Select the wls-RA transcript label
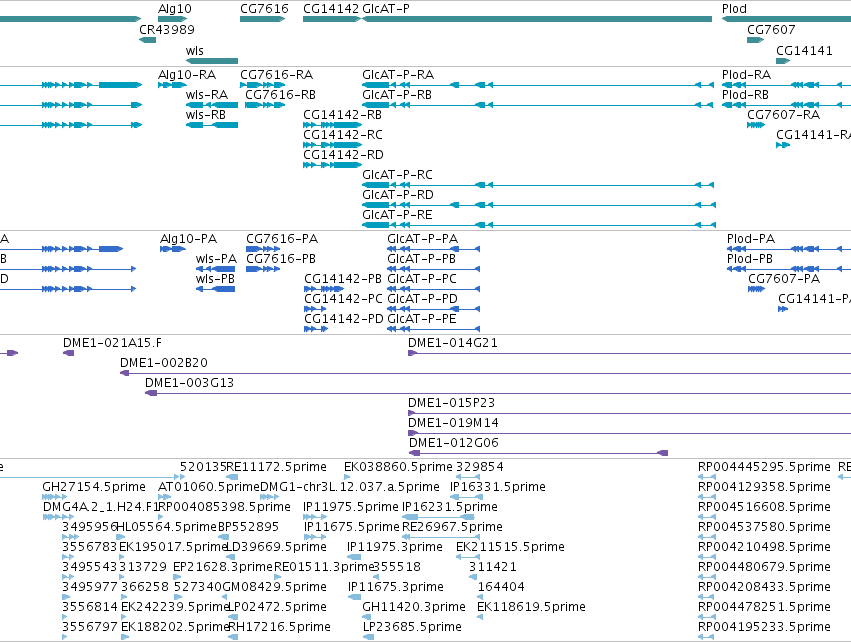 [207, 94]
